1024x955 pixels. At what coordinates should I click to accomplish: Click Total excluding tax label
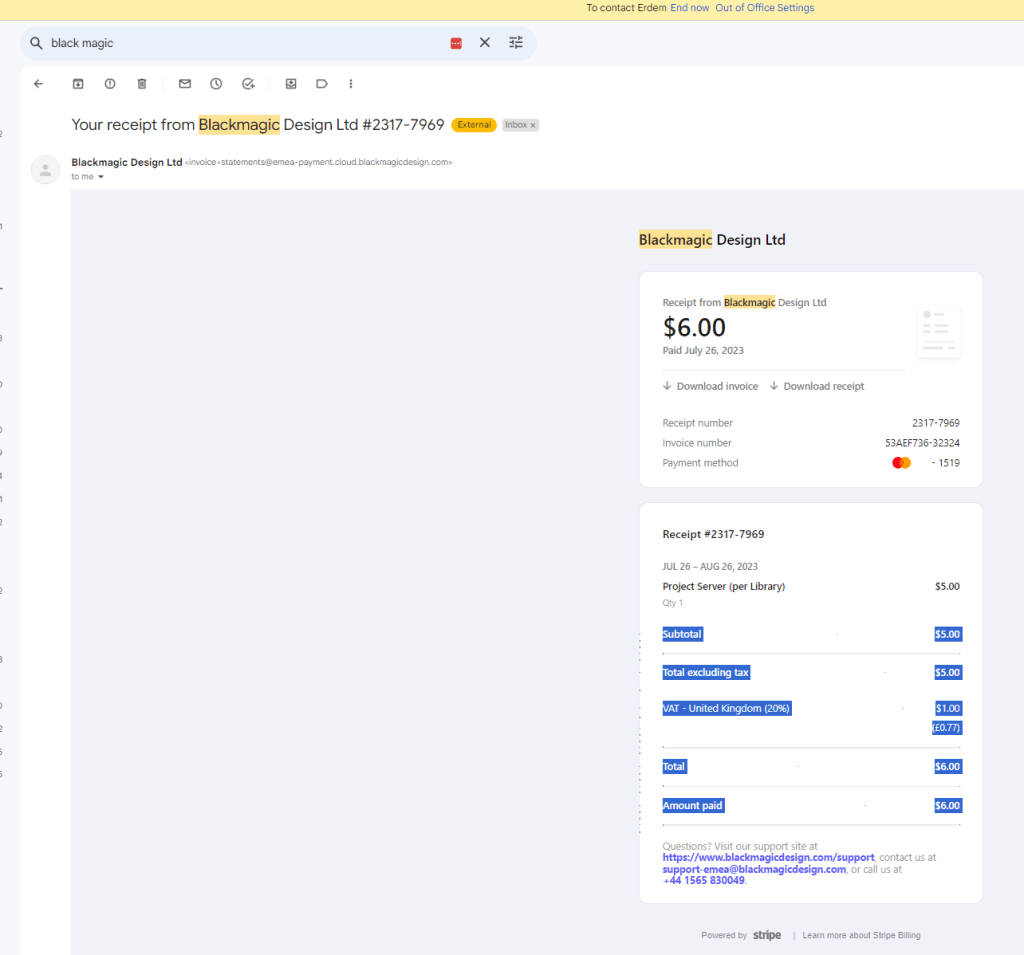click(x=706, y=672)
